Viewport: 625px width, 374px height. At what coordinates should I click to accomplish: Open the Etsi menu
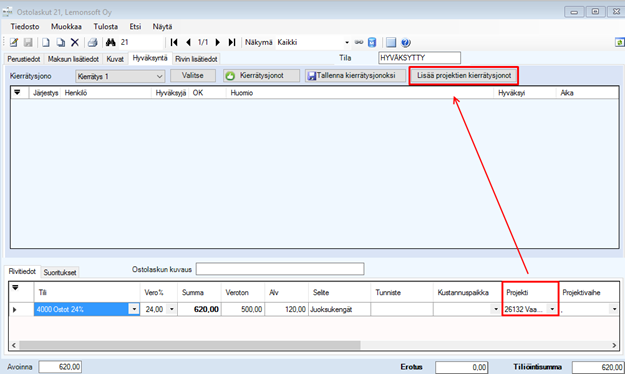[135, 27]
